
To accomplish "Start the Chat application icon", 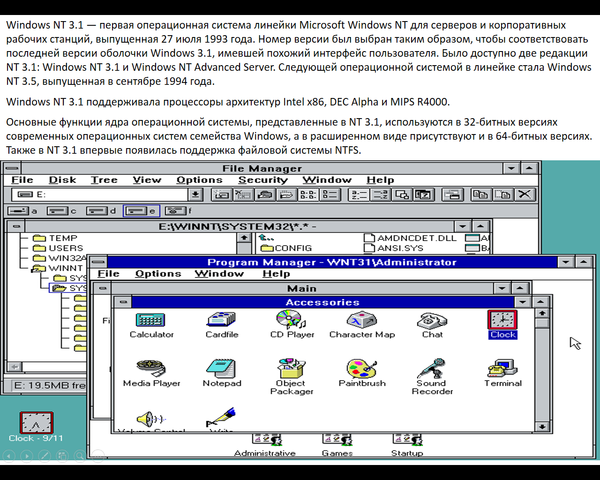I will pyautogui.click(x=432, y=320).
